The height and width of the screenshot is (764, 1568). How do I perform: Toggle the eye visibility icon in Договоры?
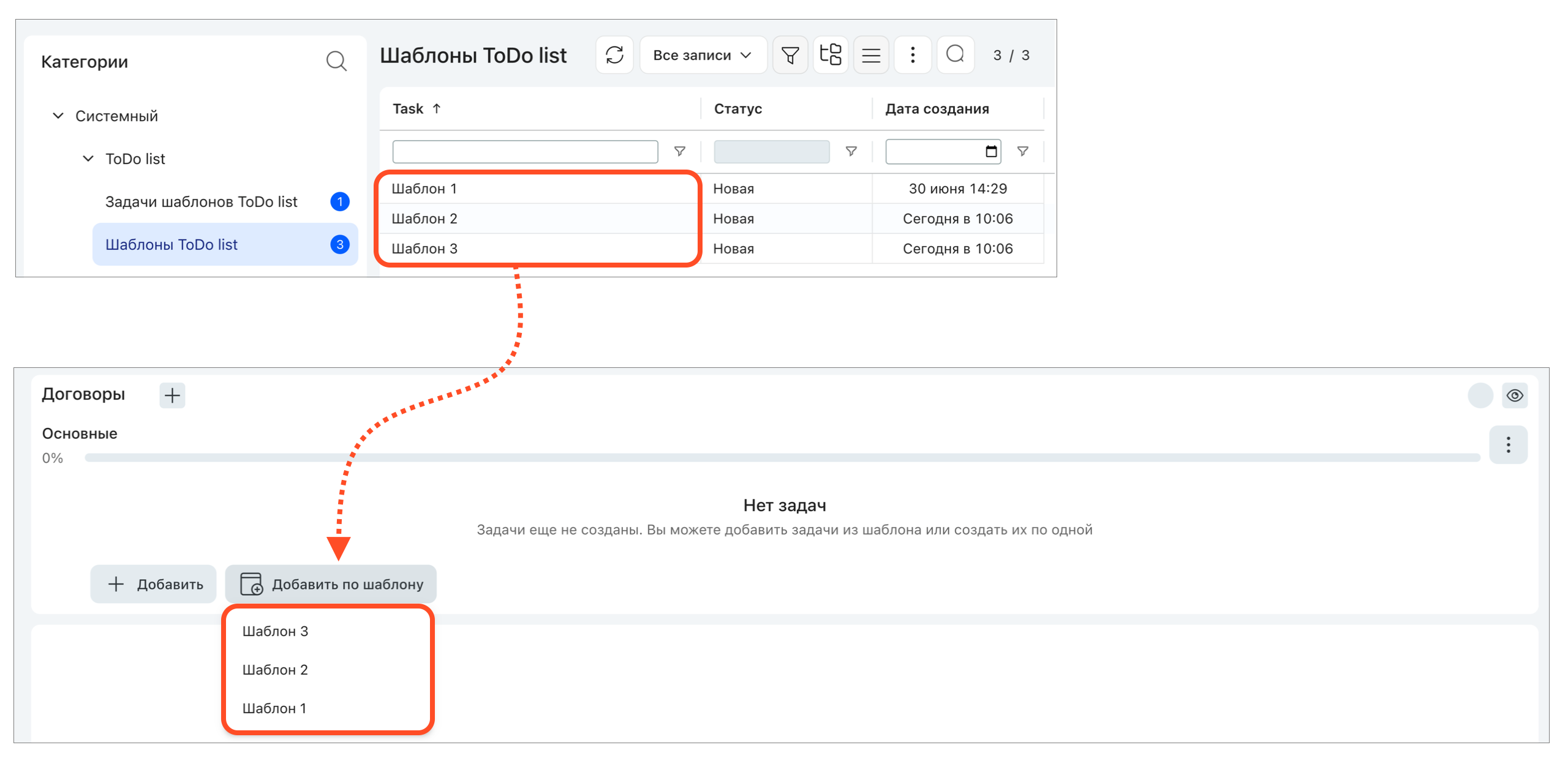[x=1515, y=395]
